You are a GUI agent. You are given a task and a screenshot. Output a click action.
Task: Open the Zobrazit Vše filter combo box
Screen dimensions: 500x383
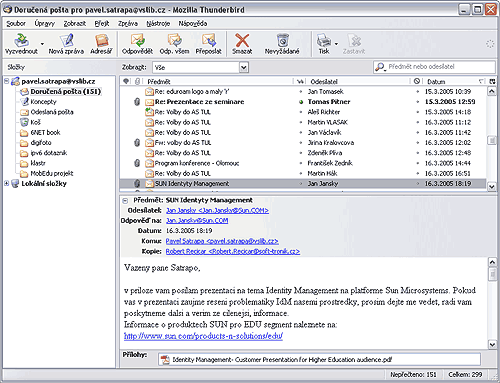pyautogui.click(x=201, y=67)
